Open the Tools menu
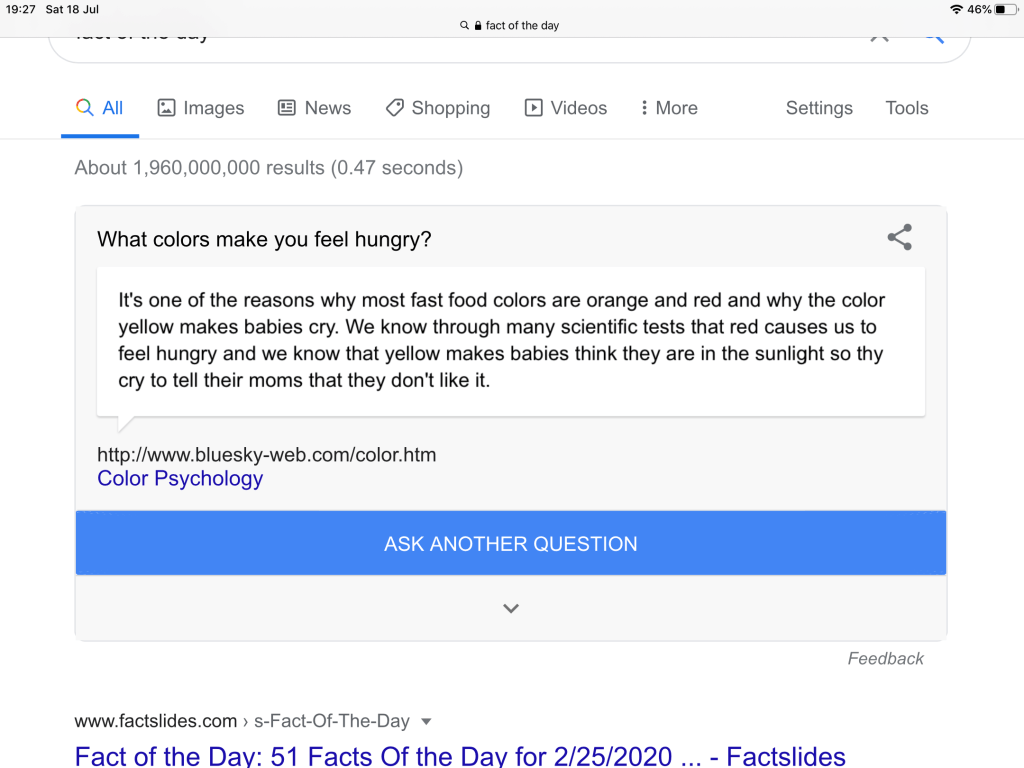Screen dimensions: 1024x768 tap(906, 108)
